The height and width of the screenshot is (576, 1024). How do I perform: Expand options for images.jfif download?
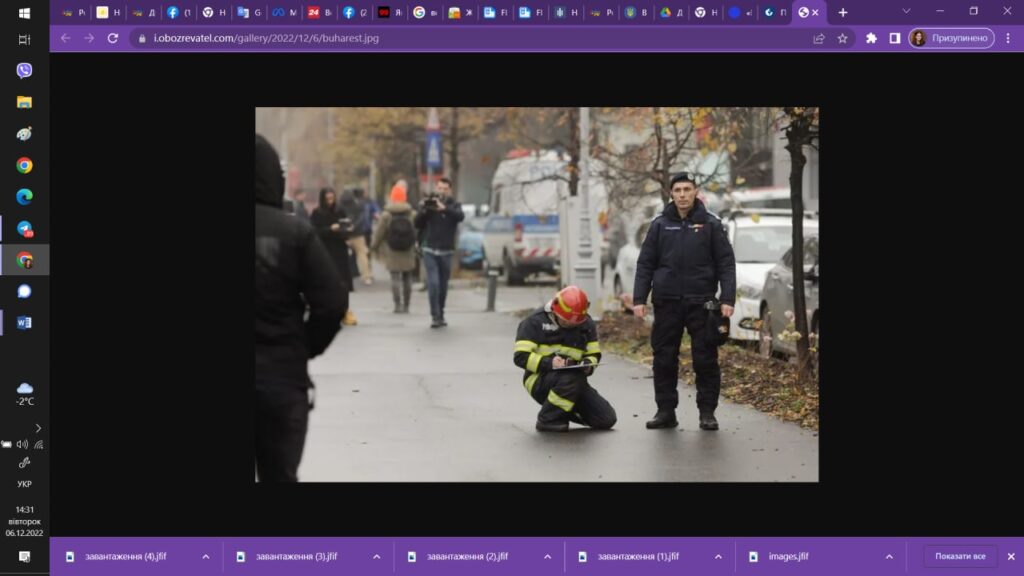coord(889,557)
